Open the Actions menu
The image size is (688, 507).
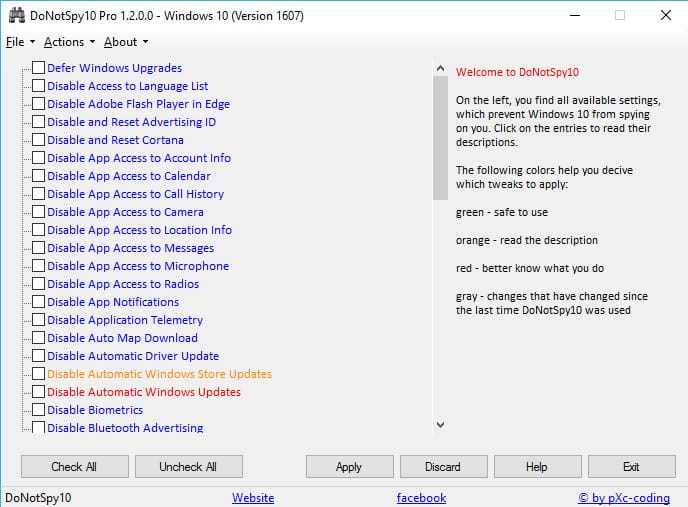(x=69, y=42)
